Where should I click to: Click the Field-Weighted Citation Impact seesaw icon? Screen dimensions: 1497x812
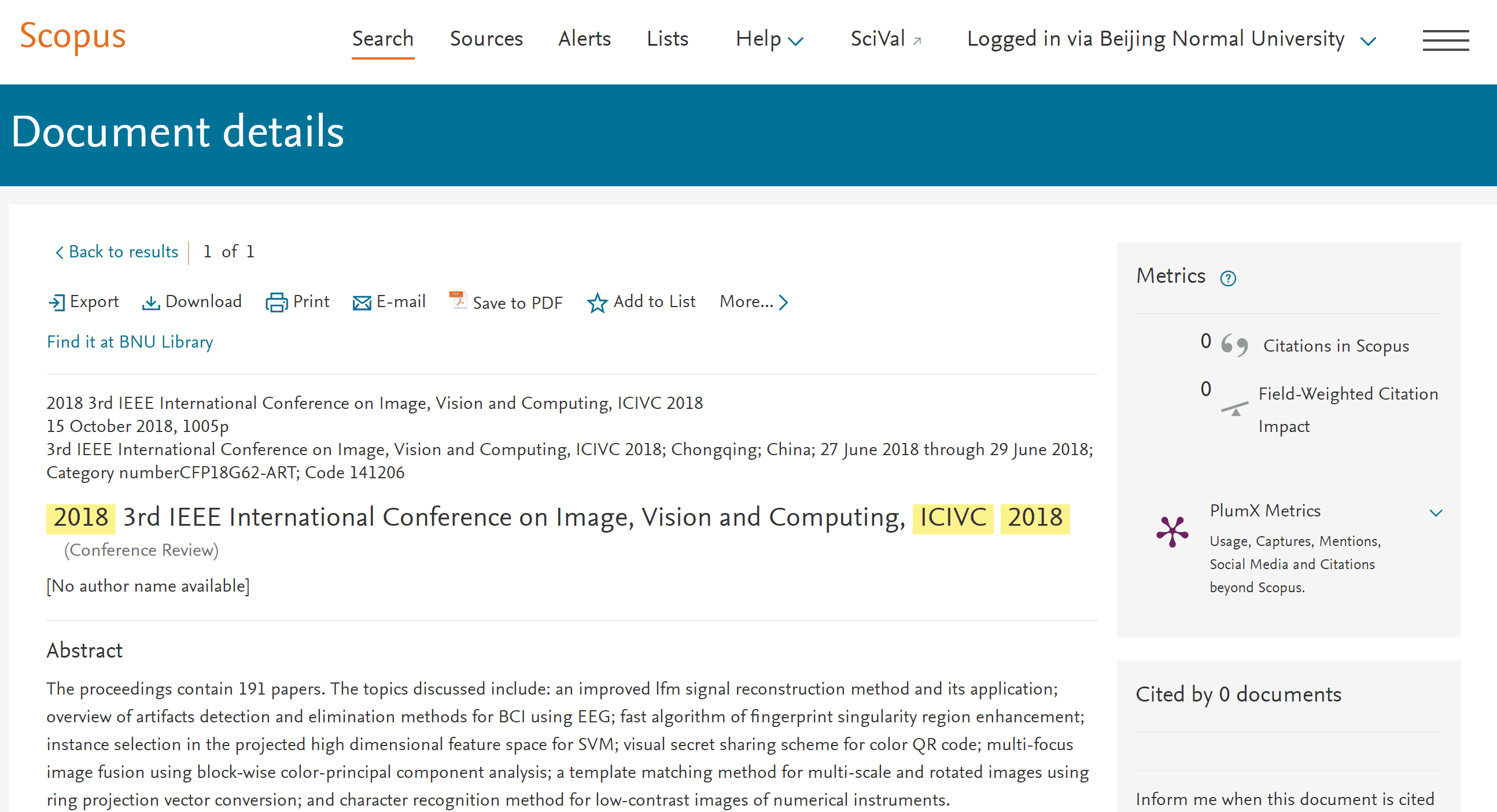click(x=1235, y=408)
